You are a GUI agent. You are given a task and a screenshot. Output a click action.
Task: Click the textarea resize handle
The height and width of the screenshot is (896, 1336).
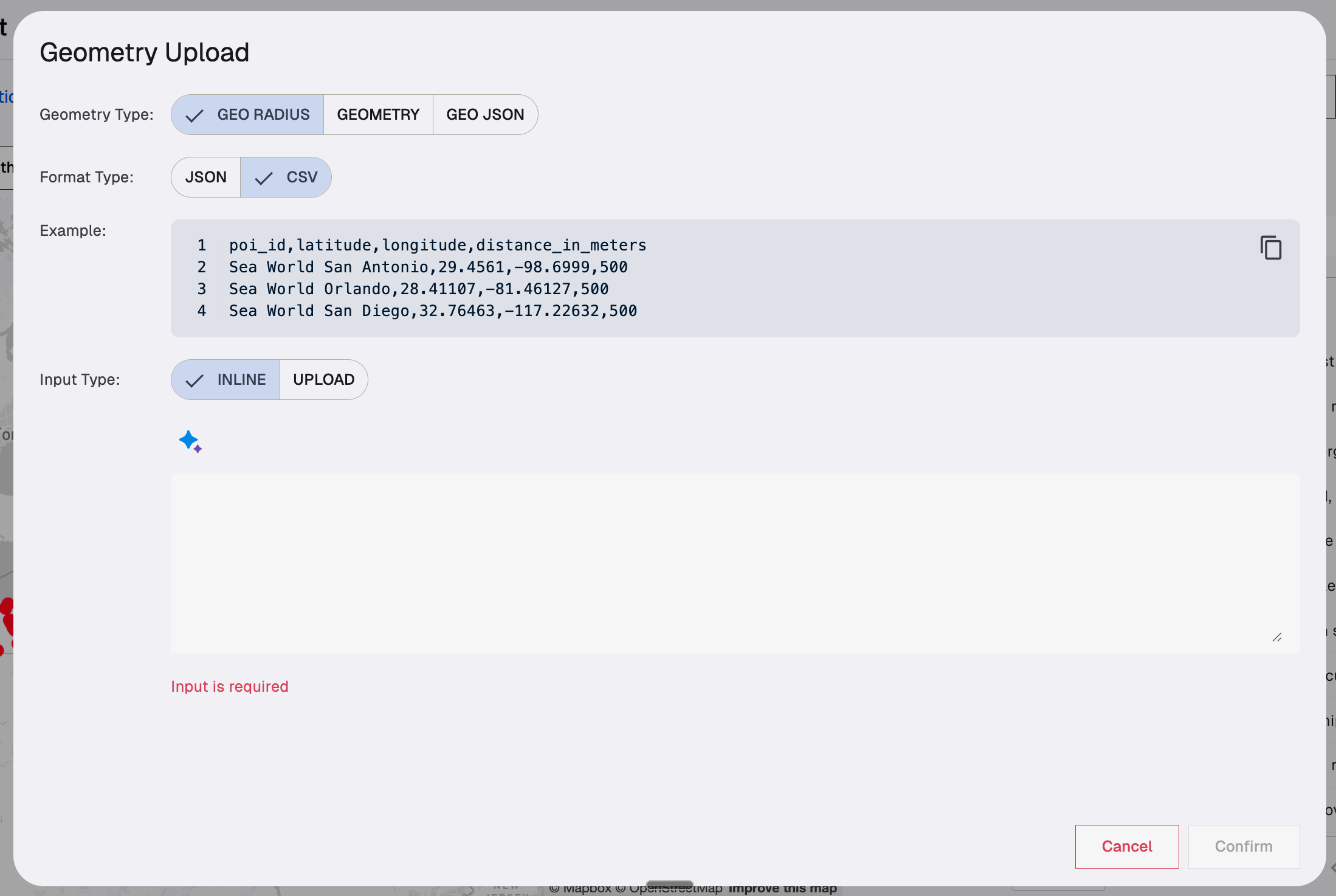pyautogui.click(x=1276, y=637)
